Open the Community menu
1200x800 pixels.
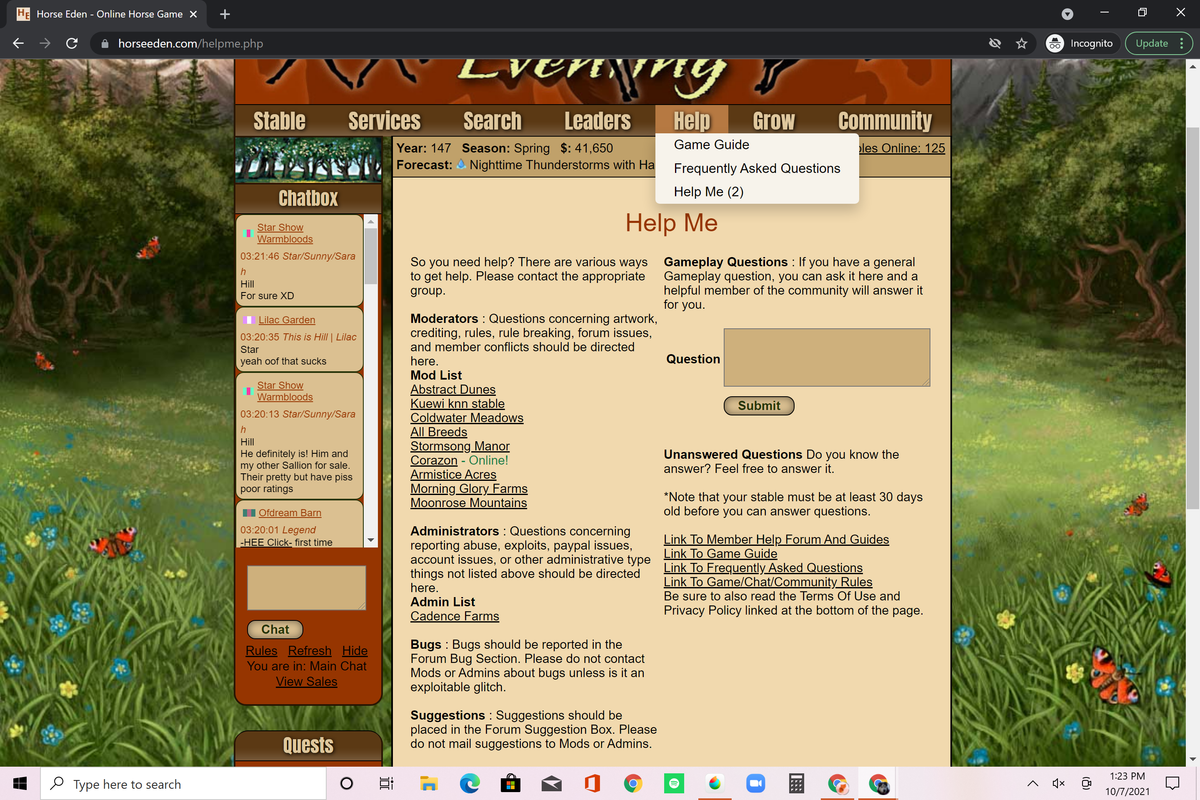click(x=885, y=121)
